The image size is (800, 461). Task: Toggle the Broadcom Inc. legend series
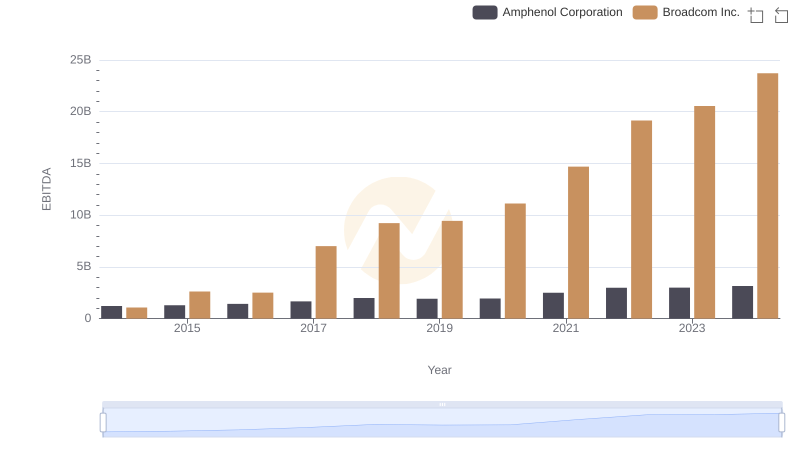(686, 12)
